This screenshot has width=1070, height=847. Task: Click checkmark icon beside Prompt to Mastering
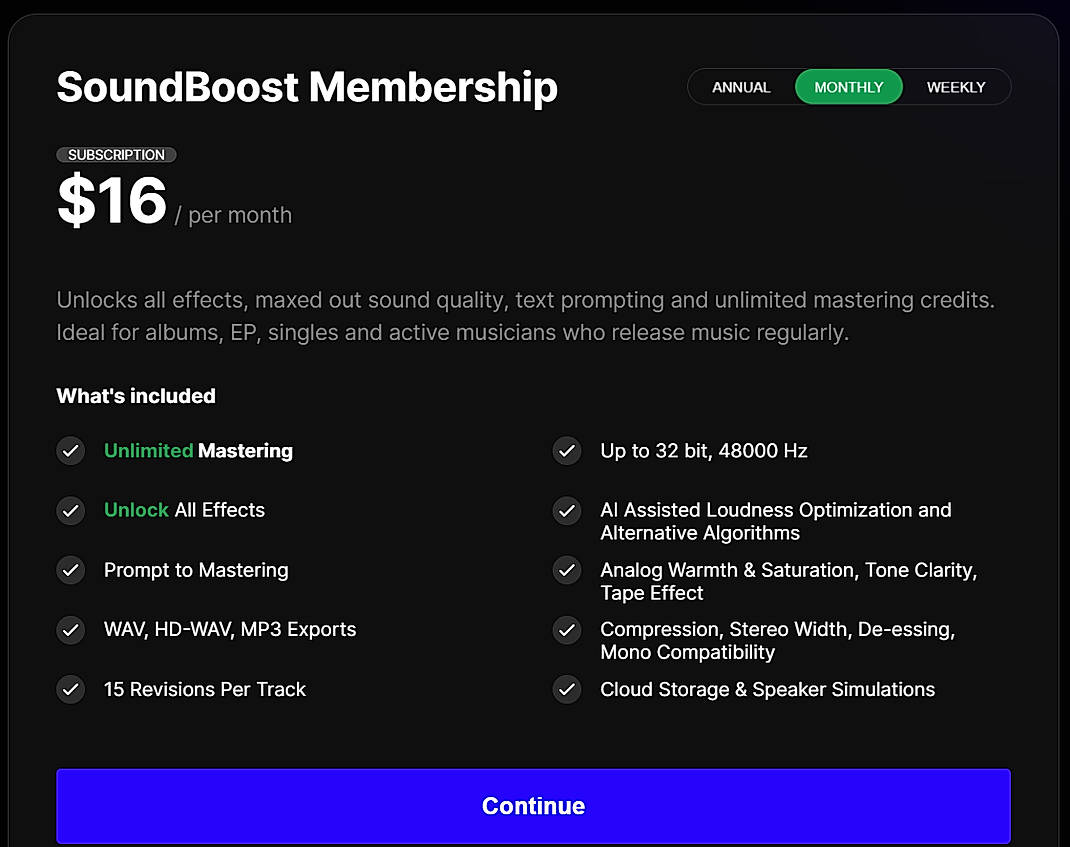[x=70, y=570]
